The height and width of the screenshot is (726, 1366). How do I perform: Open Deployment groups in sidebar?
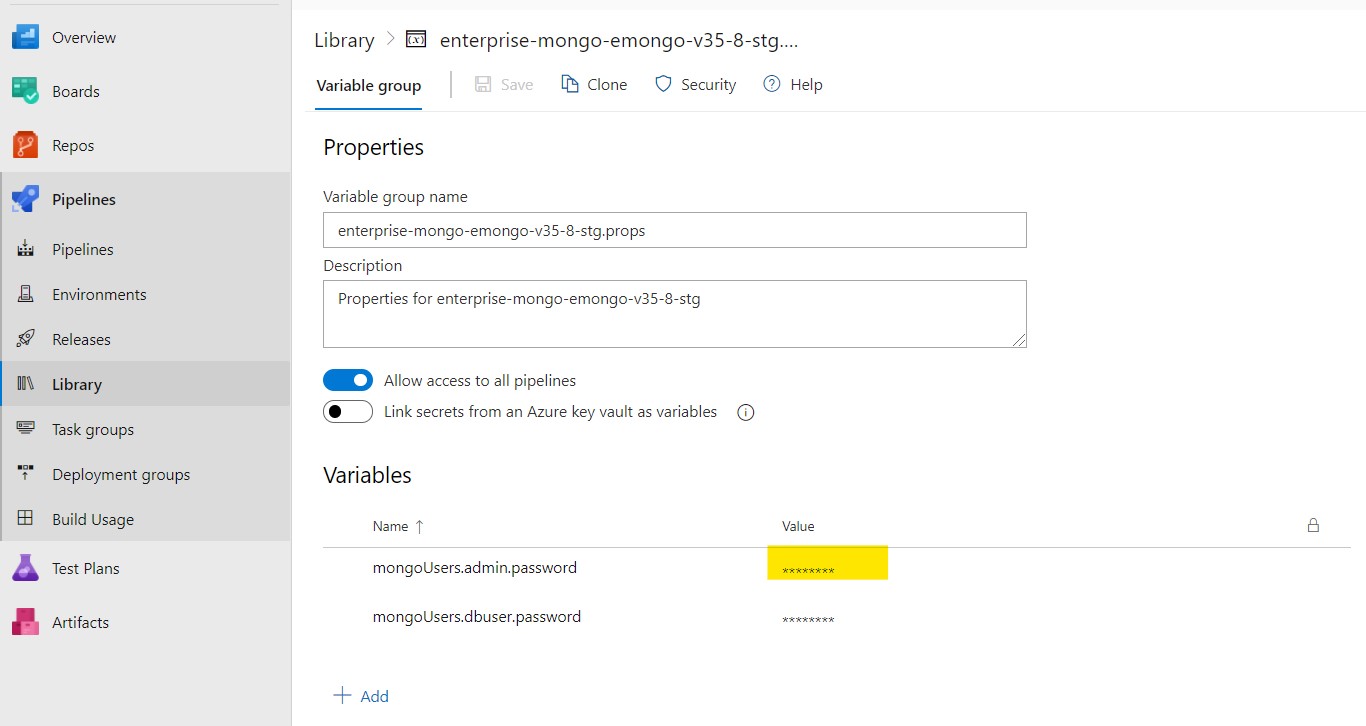(x=121, y=474)
